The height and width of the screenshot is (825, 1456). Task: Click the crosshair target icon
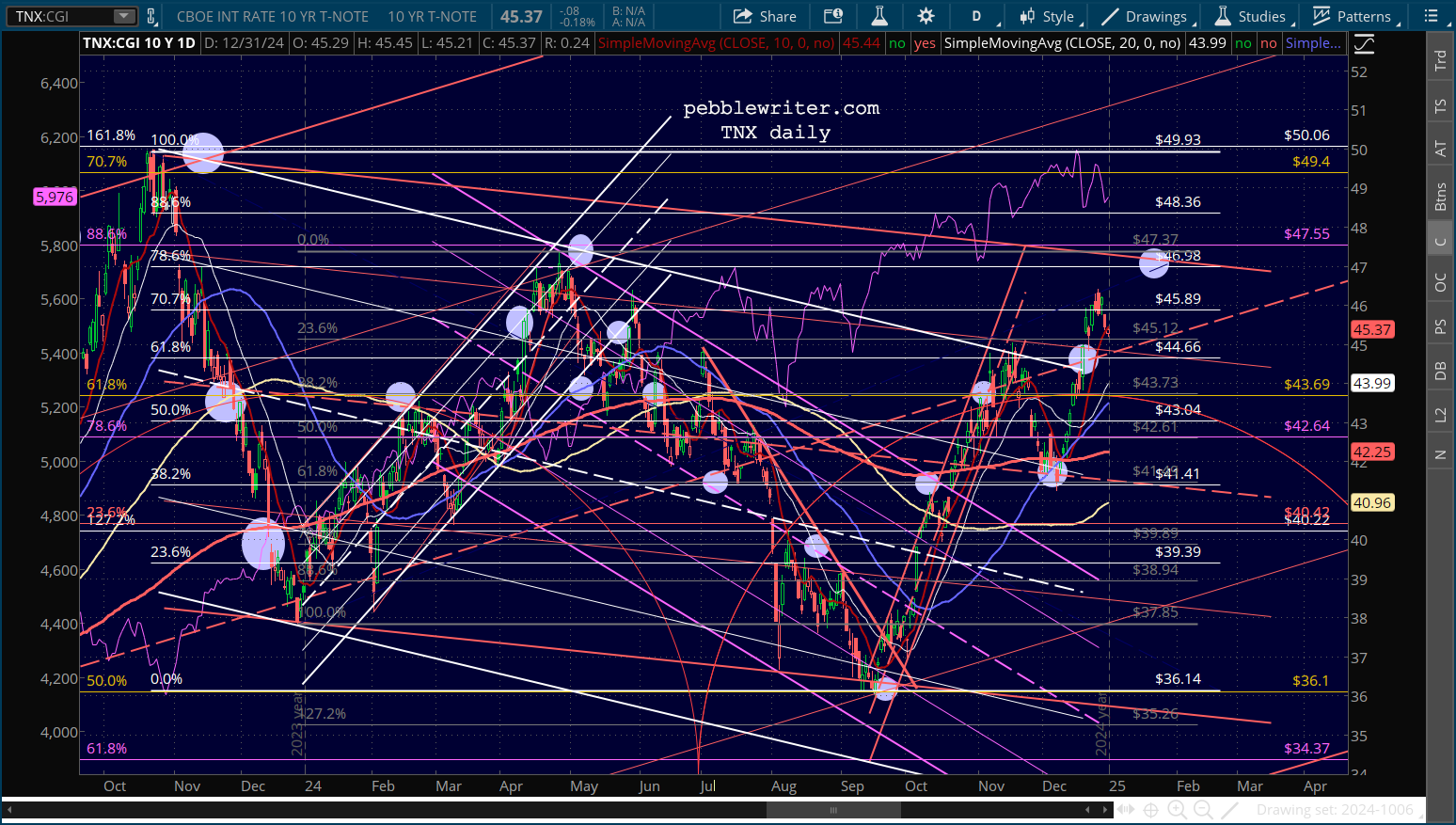(1151, 810)
